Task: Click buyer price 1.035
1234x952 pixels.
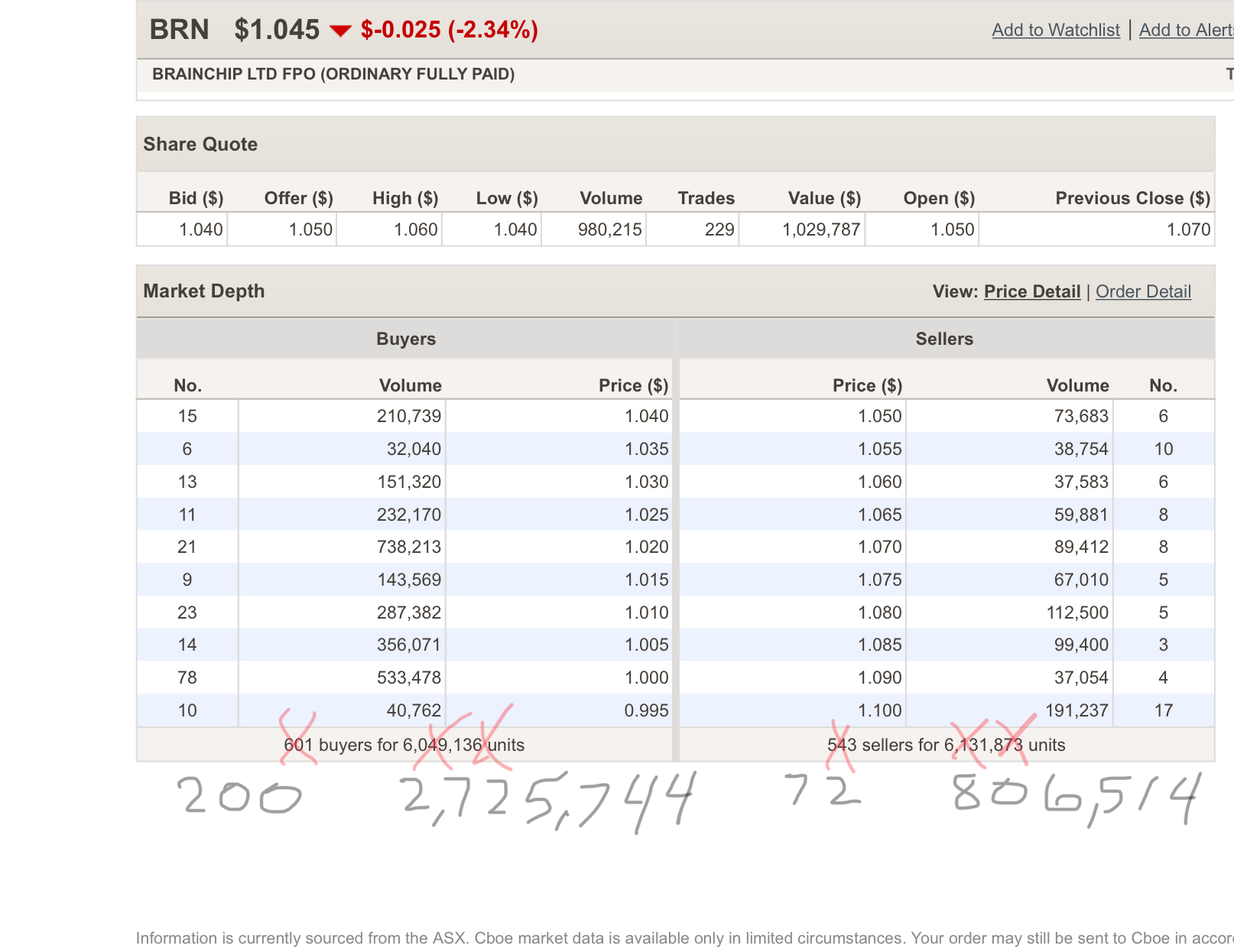Action: pyautogui.click(x=647, y=449)
